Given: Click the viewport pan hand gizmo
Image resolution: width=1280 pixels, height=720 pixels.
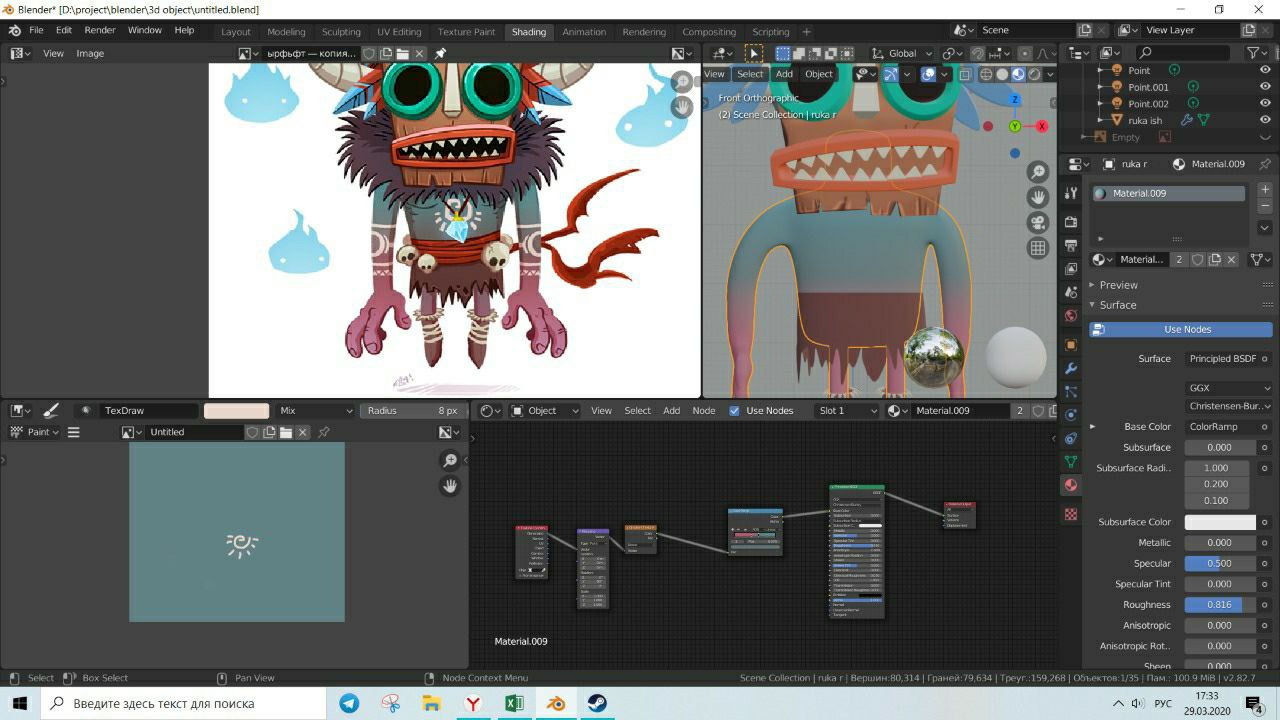Looking at the screenshot, I should point(1038,198).
